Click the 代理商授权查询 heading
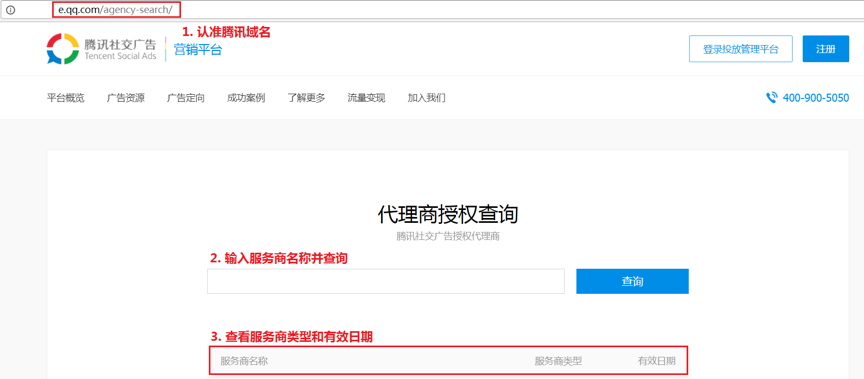The width and height of the screenshot is (864, 379). pyautogui.click(x=447, y=214)
